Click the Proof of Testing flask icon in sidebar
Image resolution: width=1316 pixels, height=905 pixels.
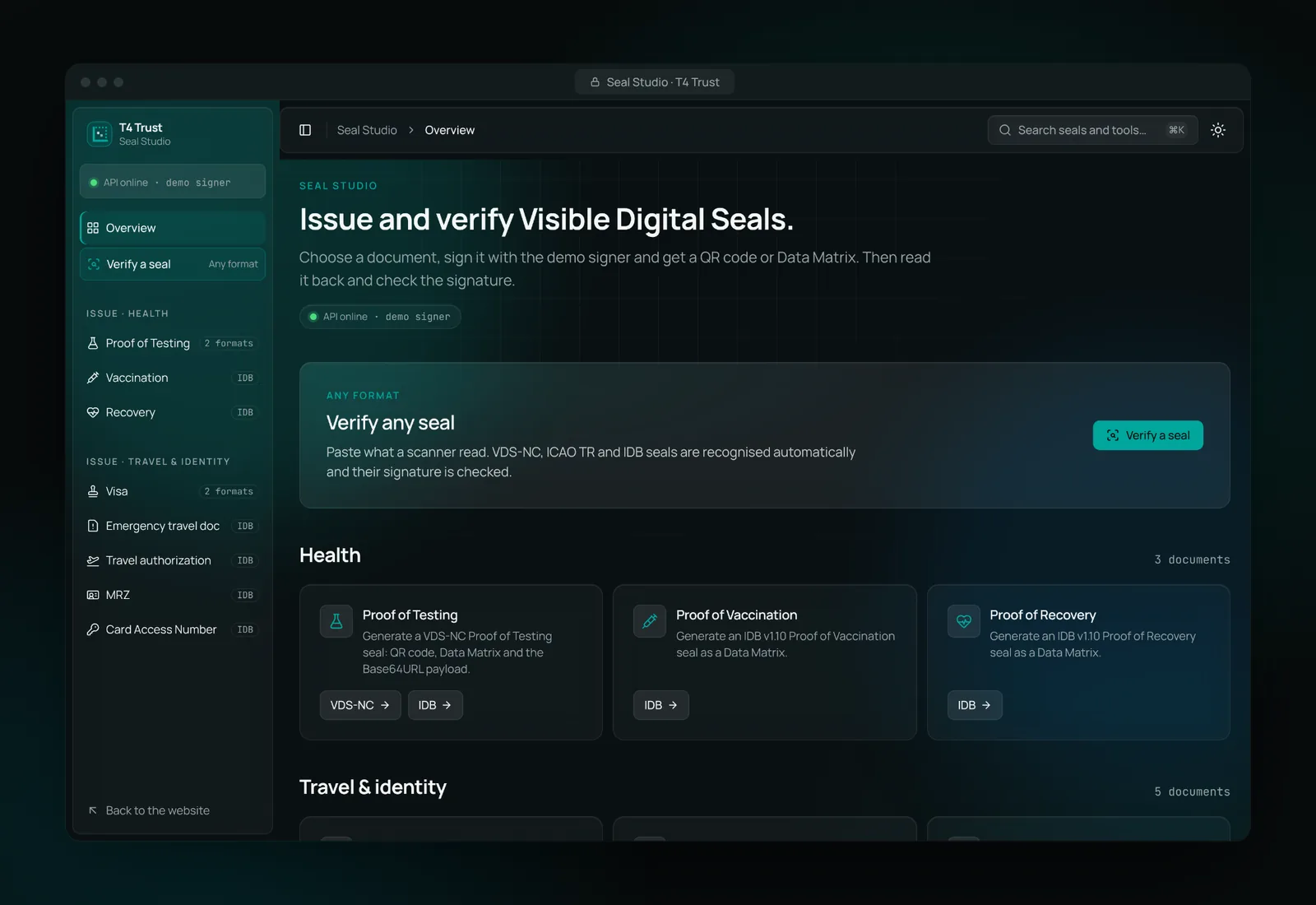(x=93, y=343)
